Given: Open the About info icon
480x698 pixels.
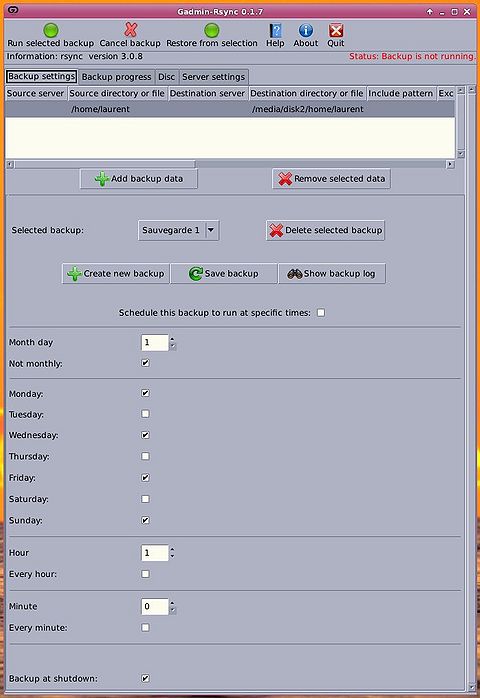Looking at the screenshot, I should (305, 30).
